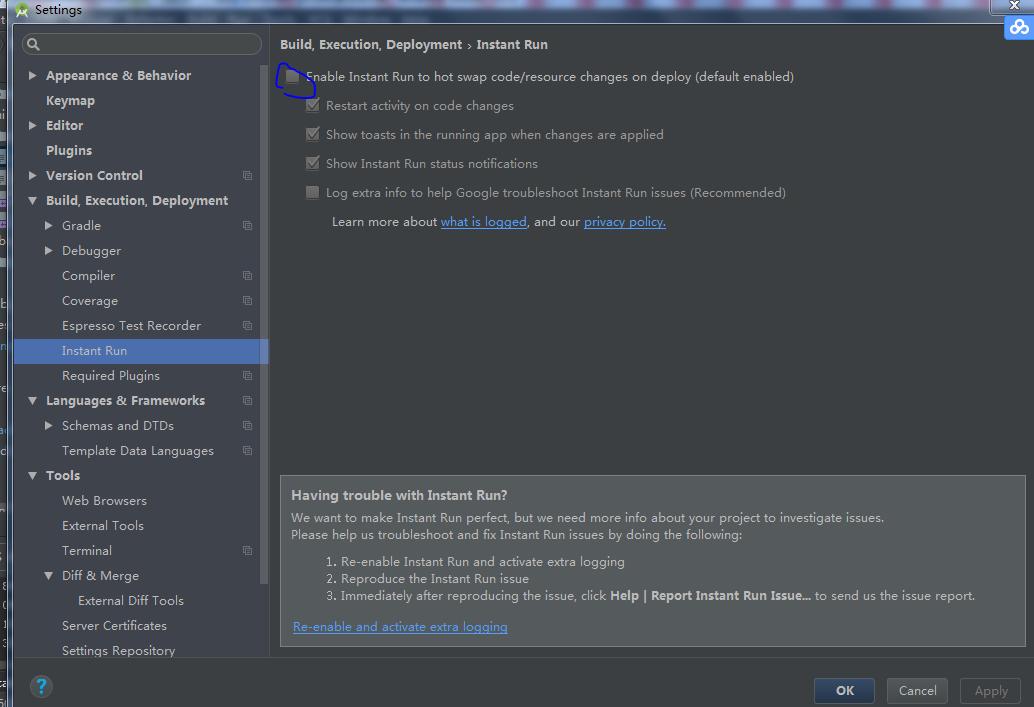Collapse the Build, Execution, Deployment section
This screenshot has height=707, width=1034.
pyautogui.click(x=32, y=200)
